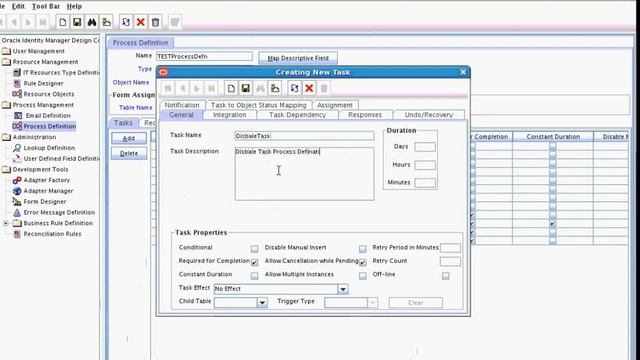Screen dimensions: 640x360
Task: Click Hours duration field
Action: click(x=425, y=165)
